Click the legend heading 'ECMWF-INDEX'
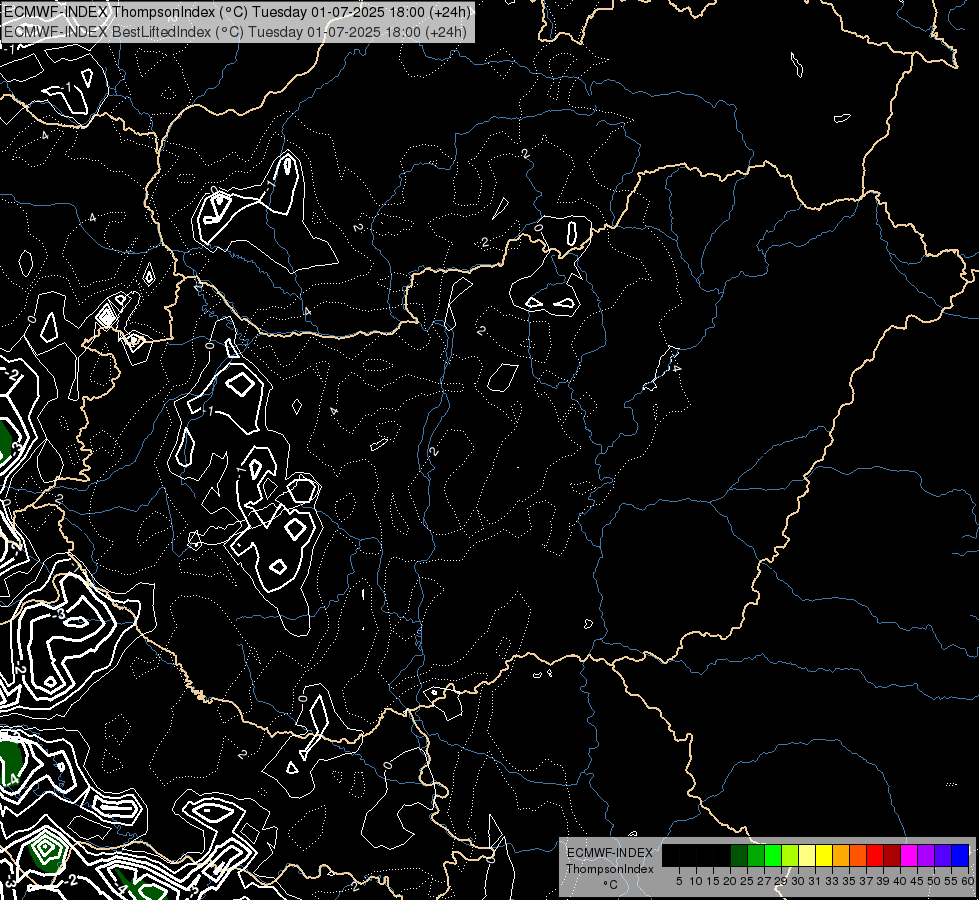The width and height of the screenshot is (979, 900). (x=610, y=853)
